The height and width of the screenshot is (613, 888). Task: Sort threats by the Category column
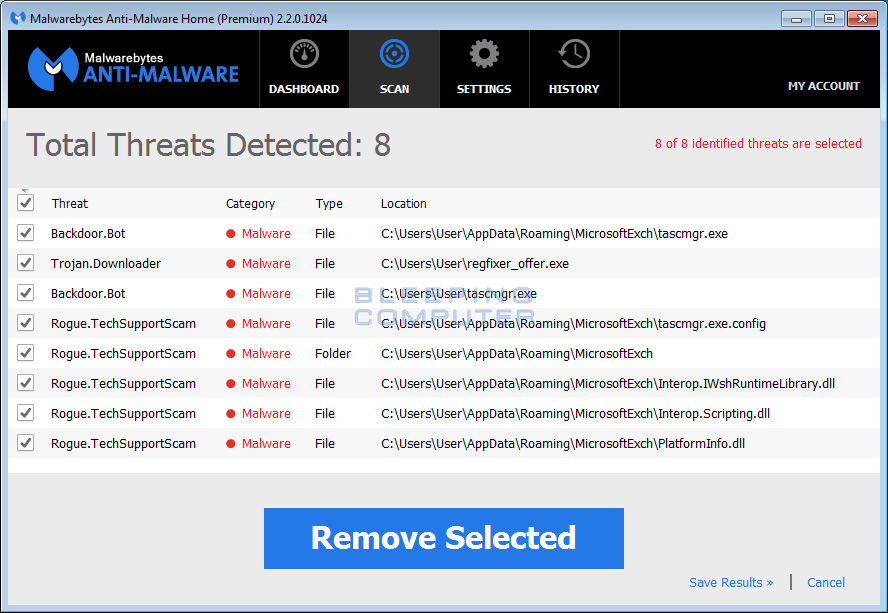click(250, 203)
